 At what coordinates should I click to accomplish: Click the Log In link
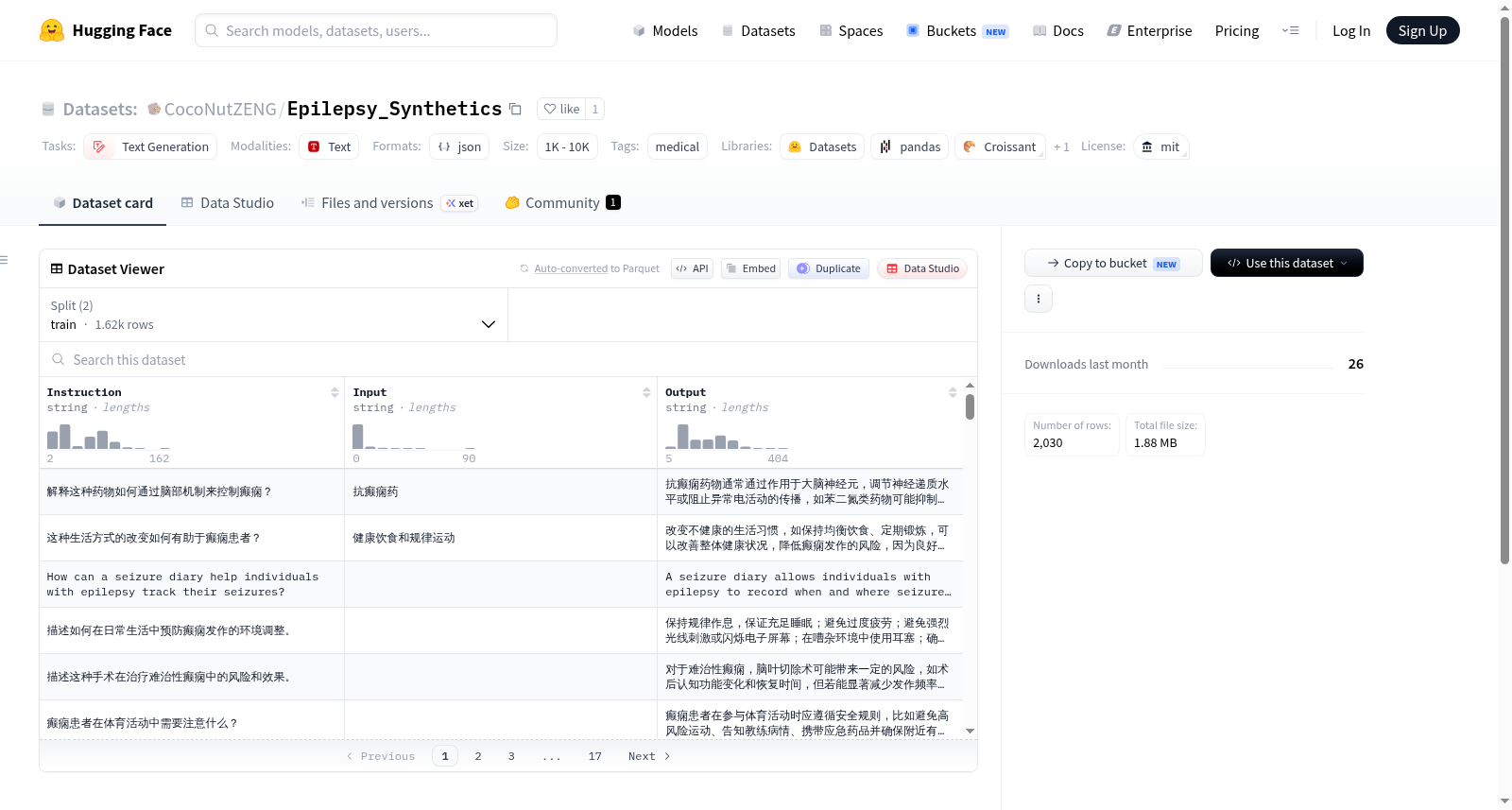point(1351,31)
